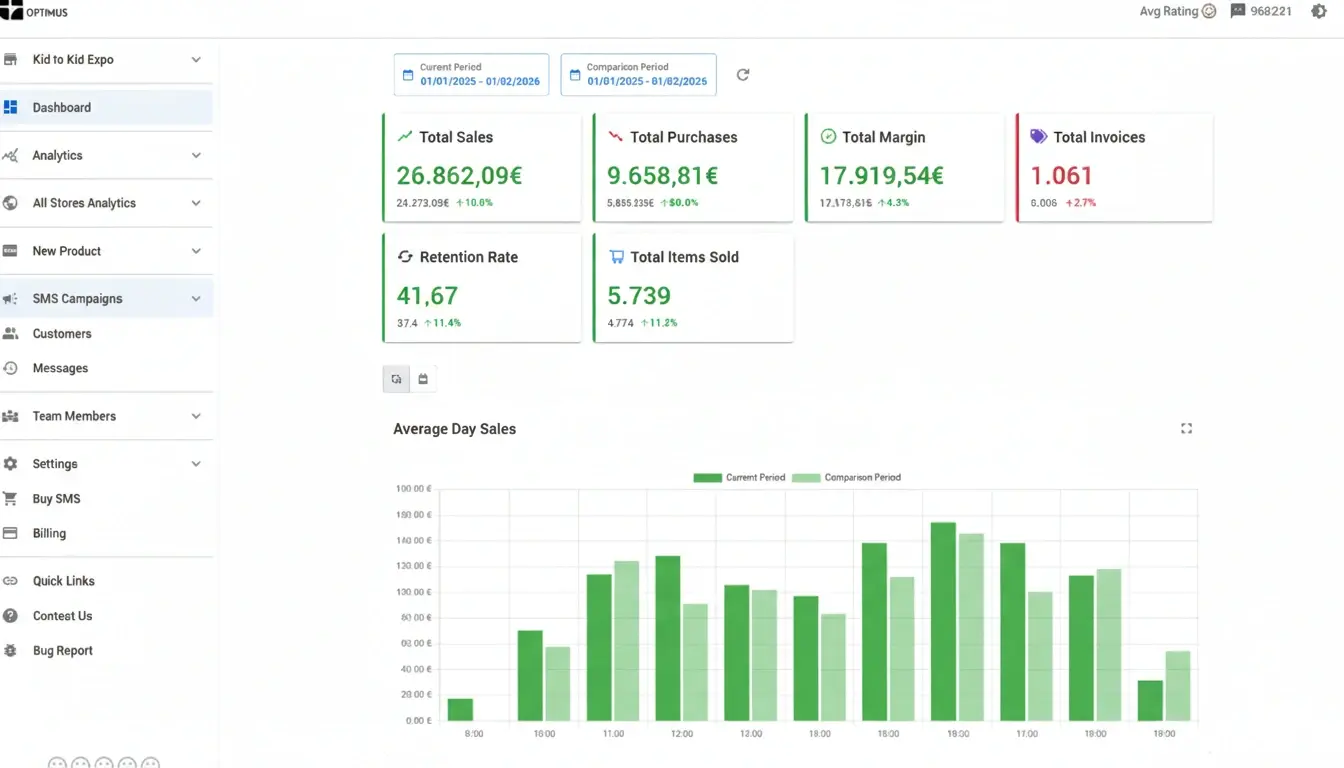Viewport: 1344px width, 768px height.
Task: Collapse the SMS Campaigns section
Action: [196, 299]
